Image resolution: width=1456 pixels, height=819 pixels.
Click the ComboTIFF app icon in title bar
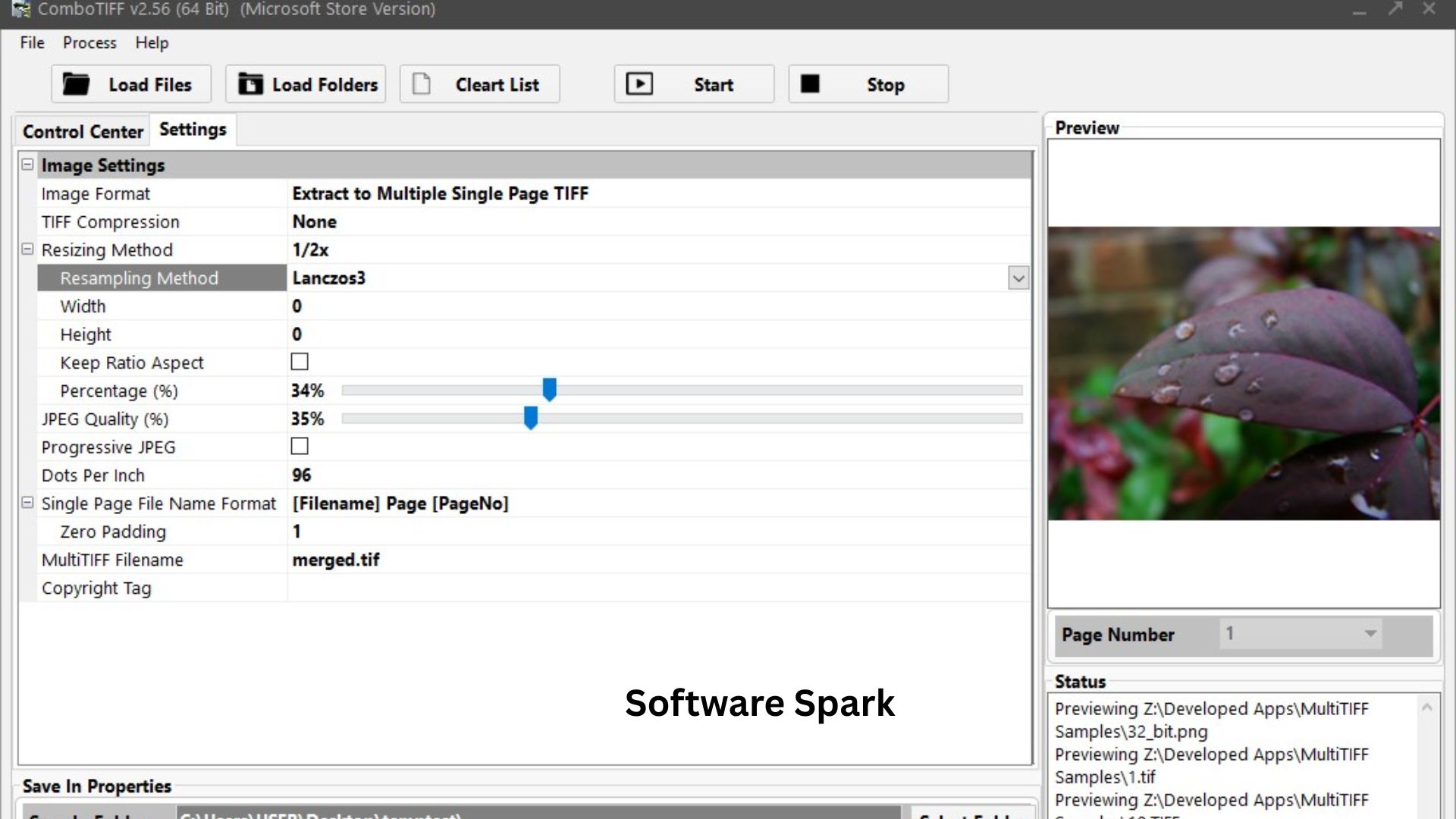coord(20,9)
